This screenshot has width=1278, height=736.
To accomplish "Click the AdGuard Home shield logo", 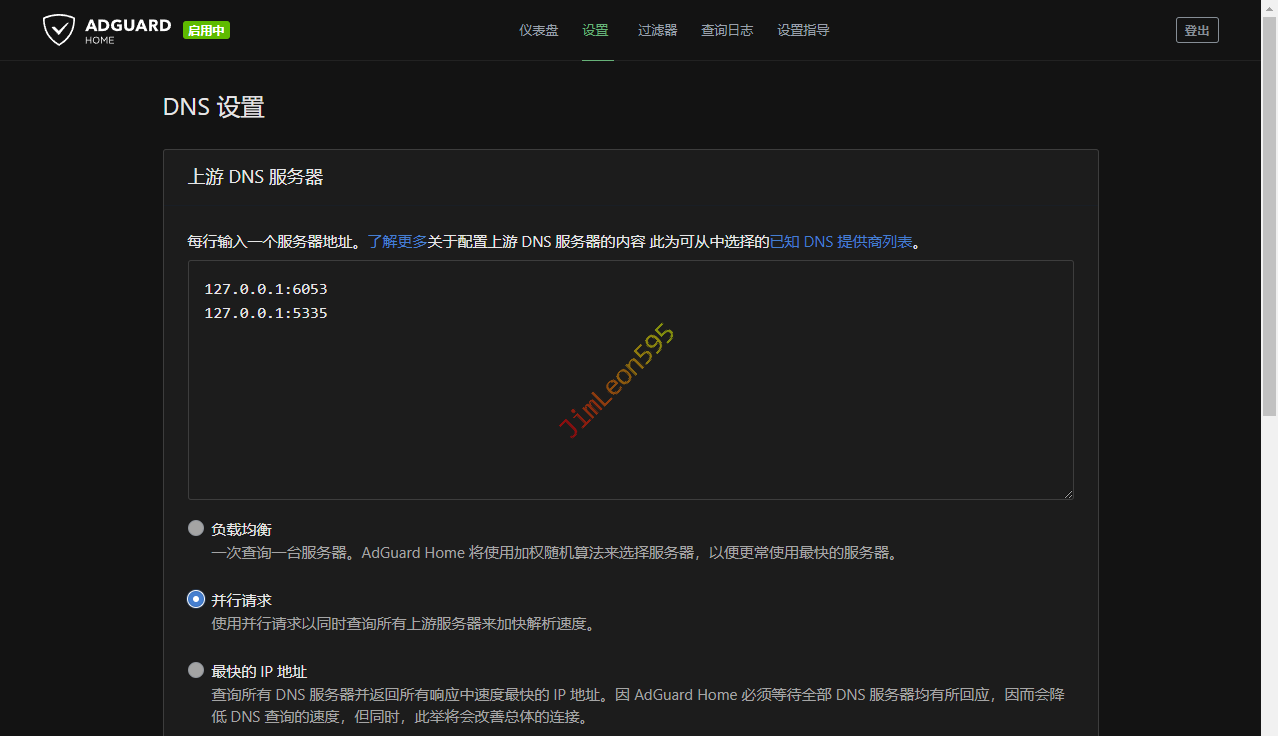I will (x=59, y=30).
